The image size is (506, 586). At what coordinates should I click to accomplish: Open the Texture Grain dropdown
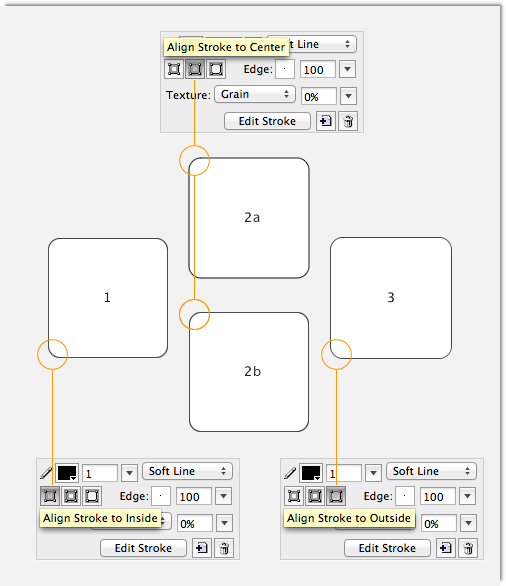tap(255, 94)
